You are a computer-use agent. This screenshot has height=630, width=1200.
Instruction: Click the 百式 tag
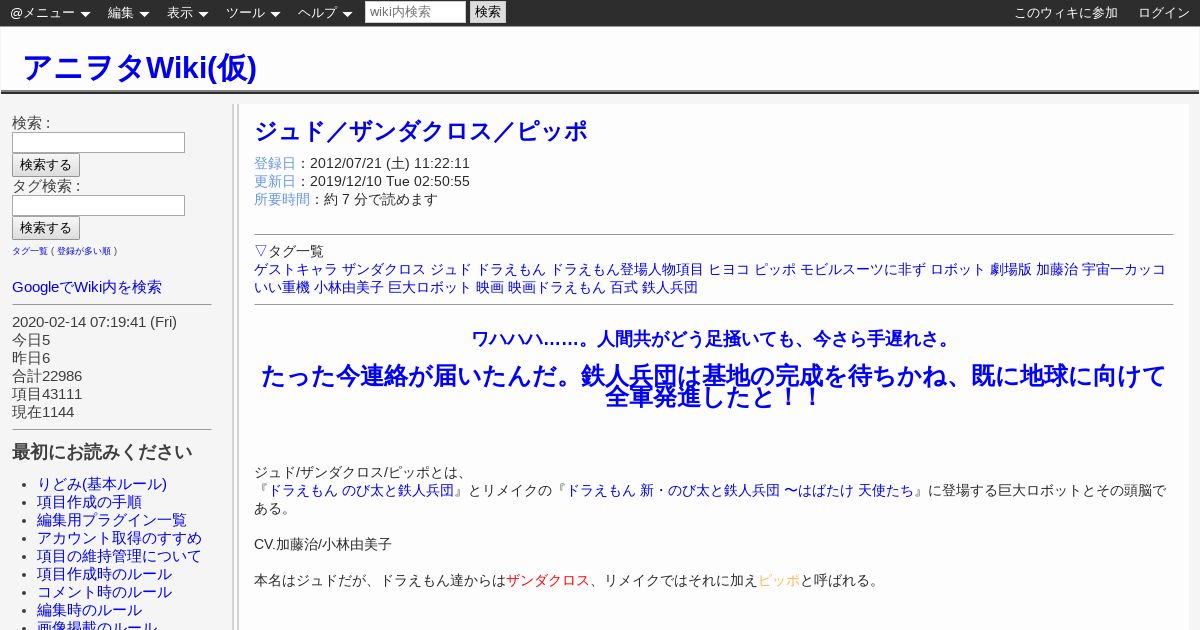[x=624, y=287]
